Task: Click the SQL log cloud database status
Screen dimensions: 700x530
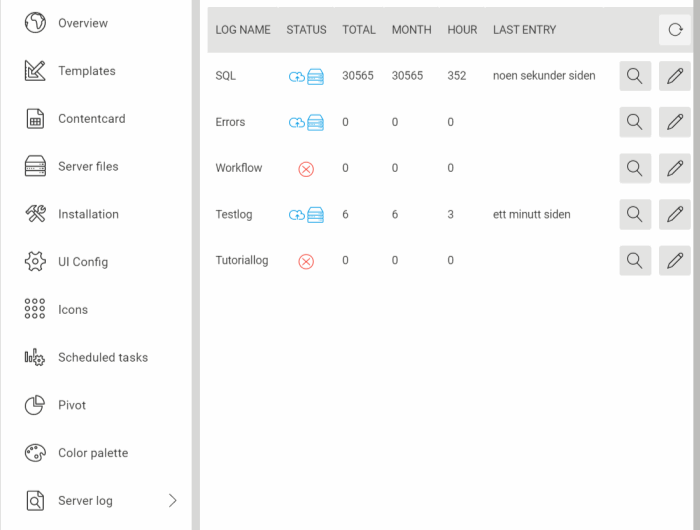Action: point(306,77)
